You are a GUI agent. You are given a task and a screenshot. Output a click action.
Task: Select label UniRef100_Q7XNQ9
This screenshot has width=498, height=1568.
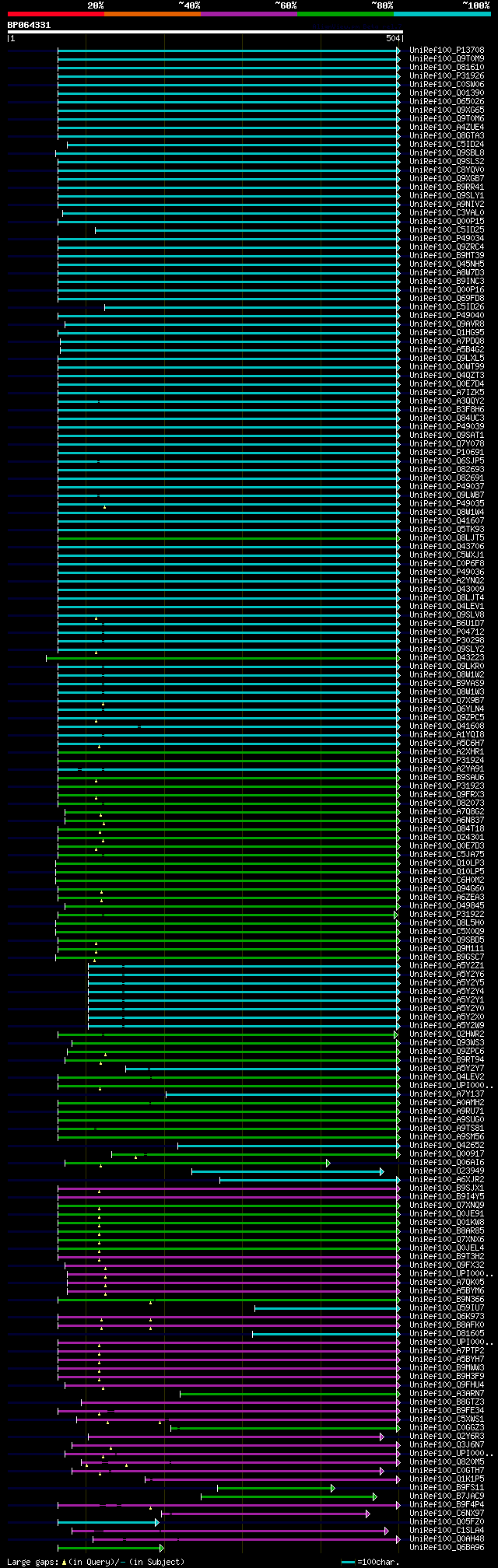pyautogui.click(x=447, y=1206)
